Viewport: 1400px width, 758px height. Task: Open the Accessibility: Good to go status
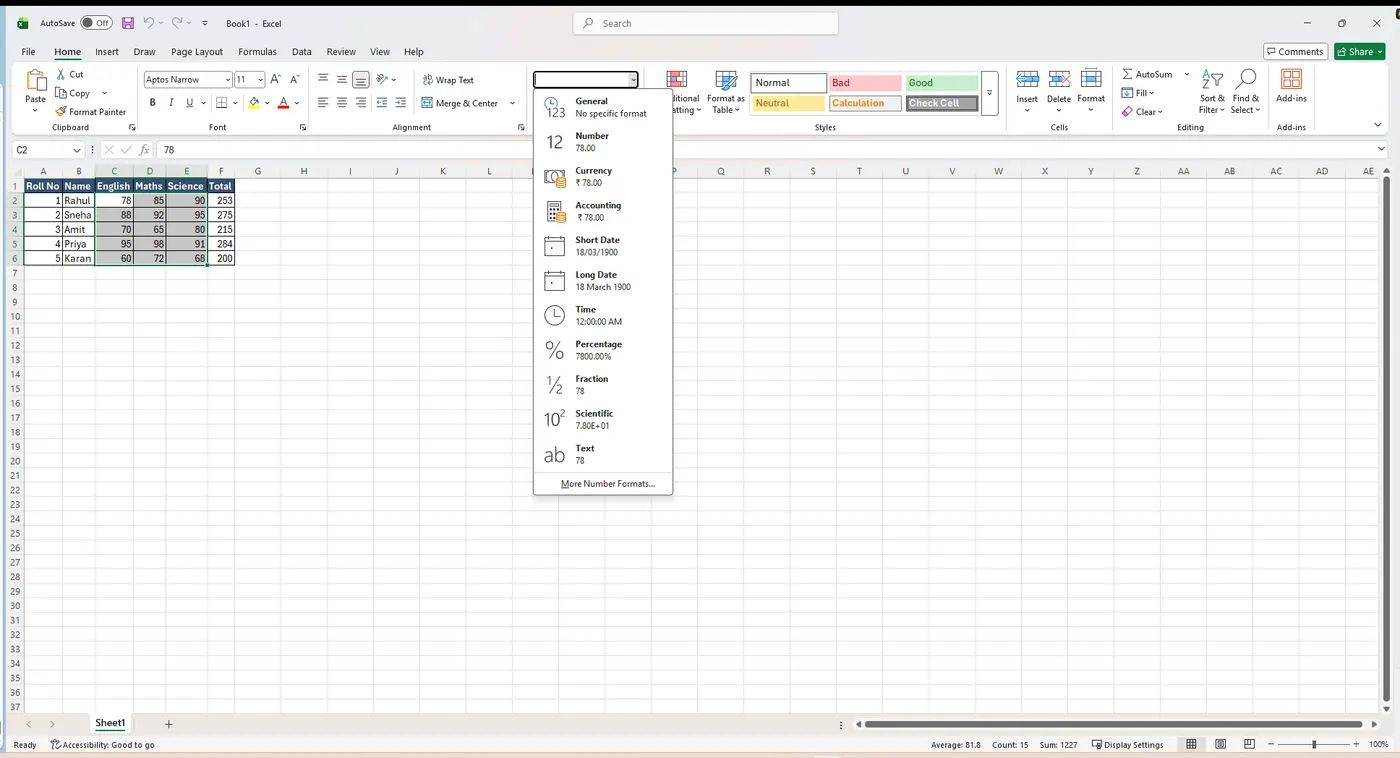click(102, 744)
